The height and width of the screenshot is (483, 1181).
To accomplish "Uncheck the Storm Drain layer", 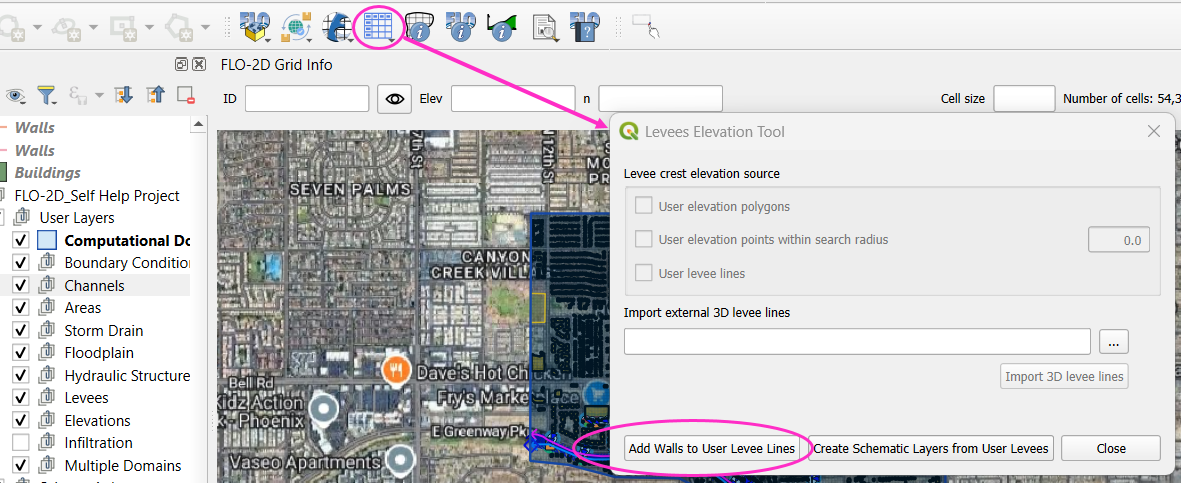I will 20,331.
